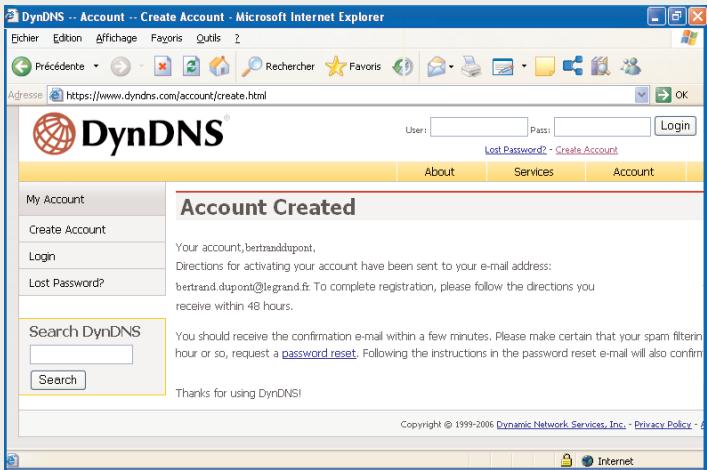707x470 pixels.
Task: Follow the password reset link
Action: [x=319, y=353]
